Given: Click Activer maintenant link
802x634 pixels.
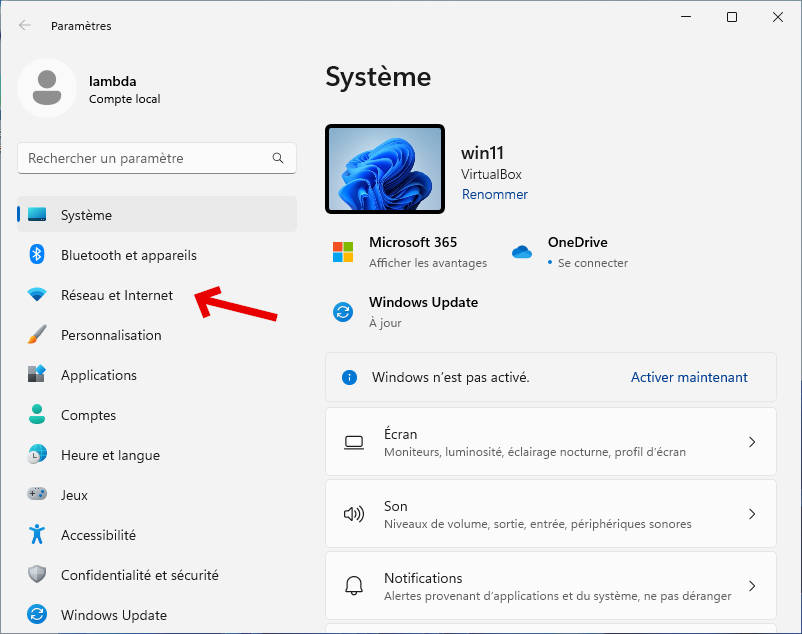Looking at the screenshot, I should coord(689,377).
